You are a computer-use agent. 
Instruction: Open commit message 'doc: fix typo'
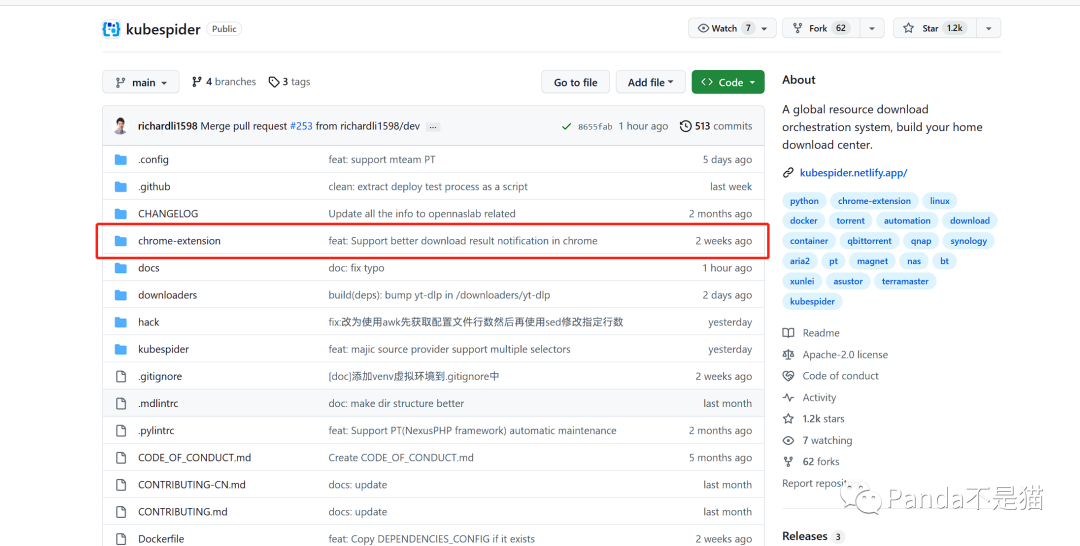[356, 268]
